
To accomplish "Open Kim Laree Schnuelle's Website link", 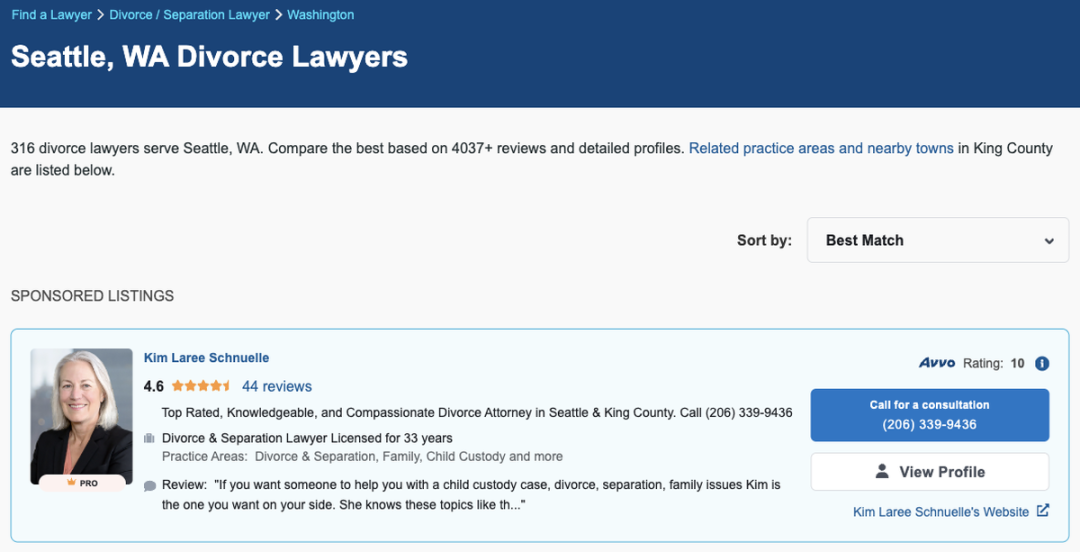I will point(941,511).
